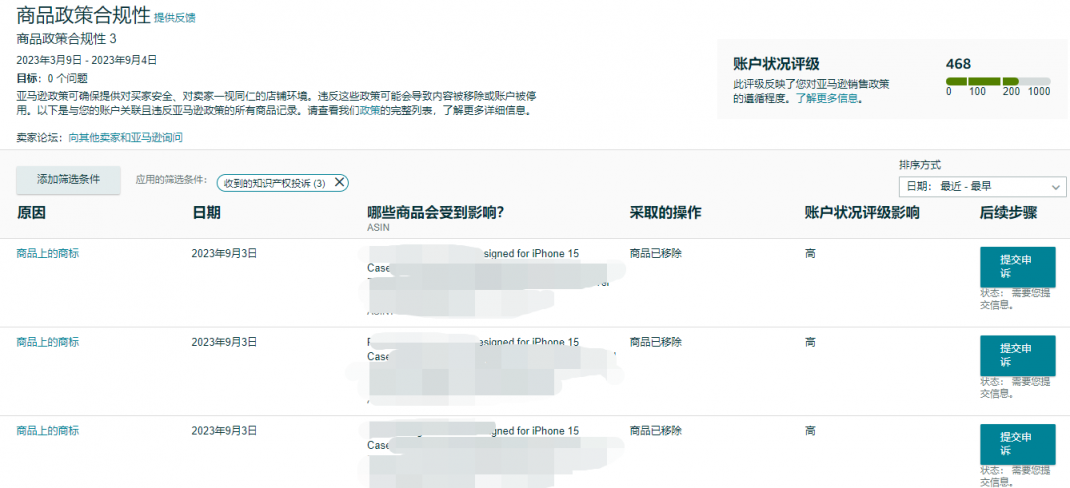Click the 原因 column header
Image resolution: width=1070 pixels, height=488 pixels.
click(x=31, y=213)
